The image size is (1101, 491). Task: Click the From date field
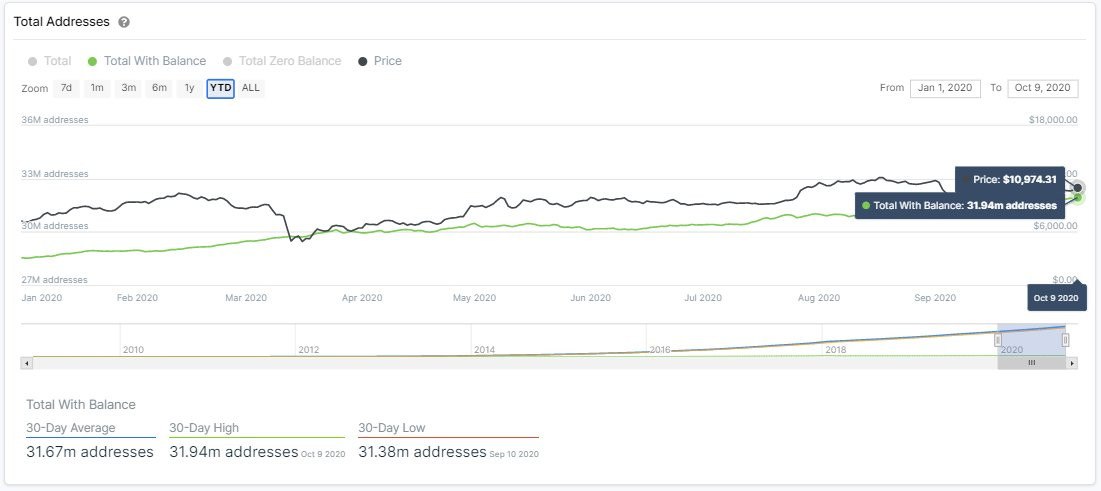(945, 88)
